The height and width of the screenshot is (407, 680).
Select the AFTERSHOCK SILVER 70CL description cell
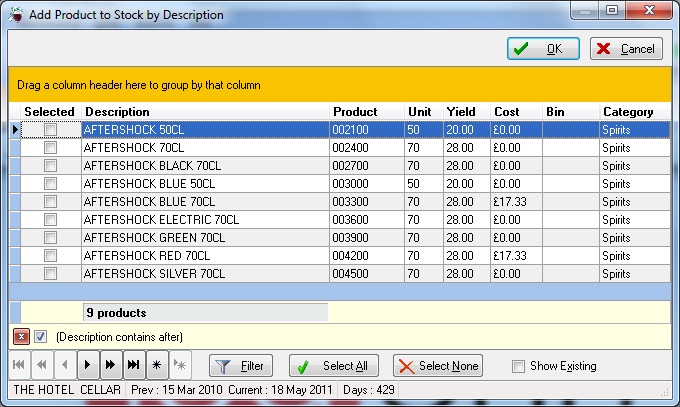tap(206, 273)
